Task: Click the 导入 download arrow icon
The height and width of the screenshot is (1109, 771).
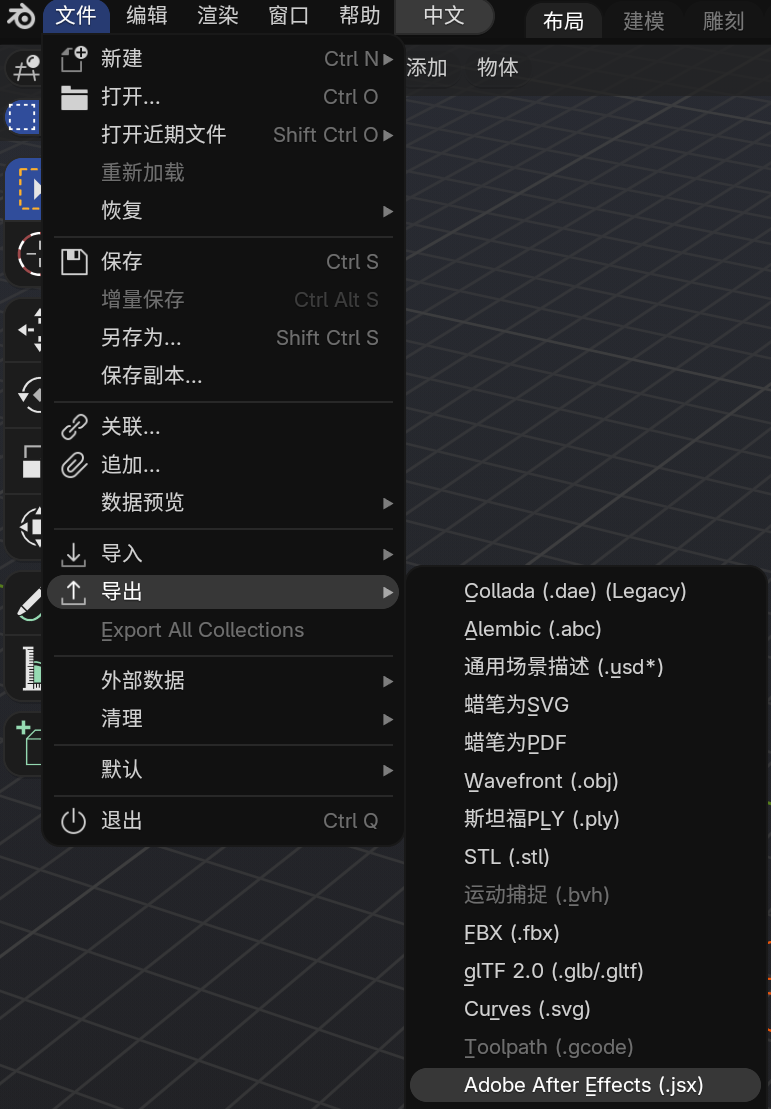Action: [x=74, y=554]
